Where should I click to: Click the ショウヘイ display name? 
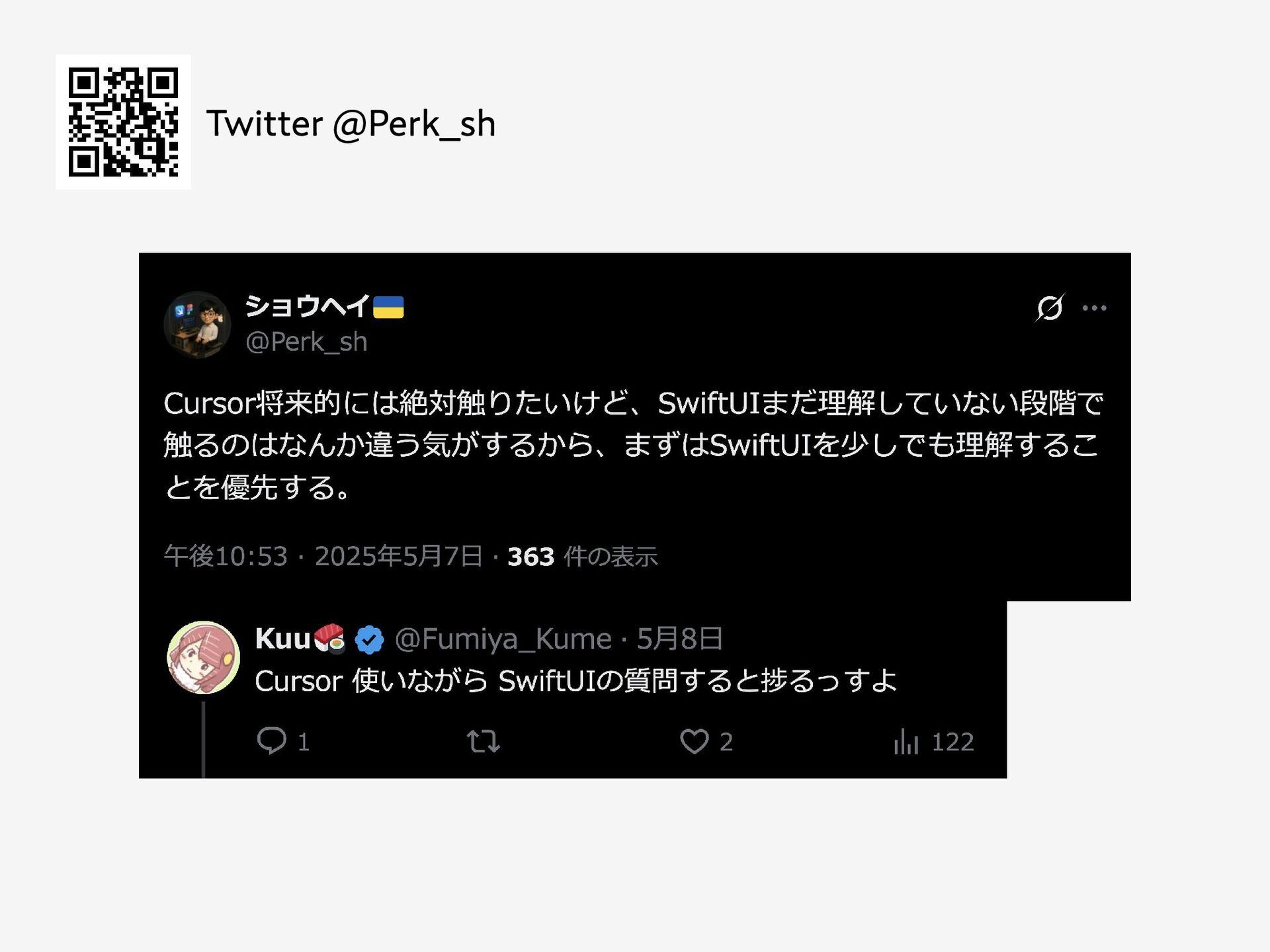click(308, 306)
